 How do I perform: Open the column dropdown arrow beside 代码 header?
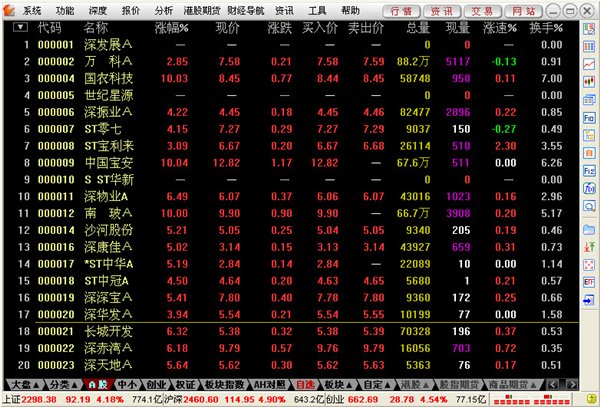coord(20,27)
